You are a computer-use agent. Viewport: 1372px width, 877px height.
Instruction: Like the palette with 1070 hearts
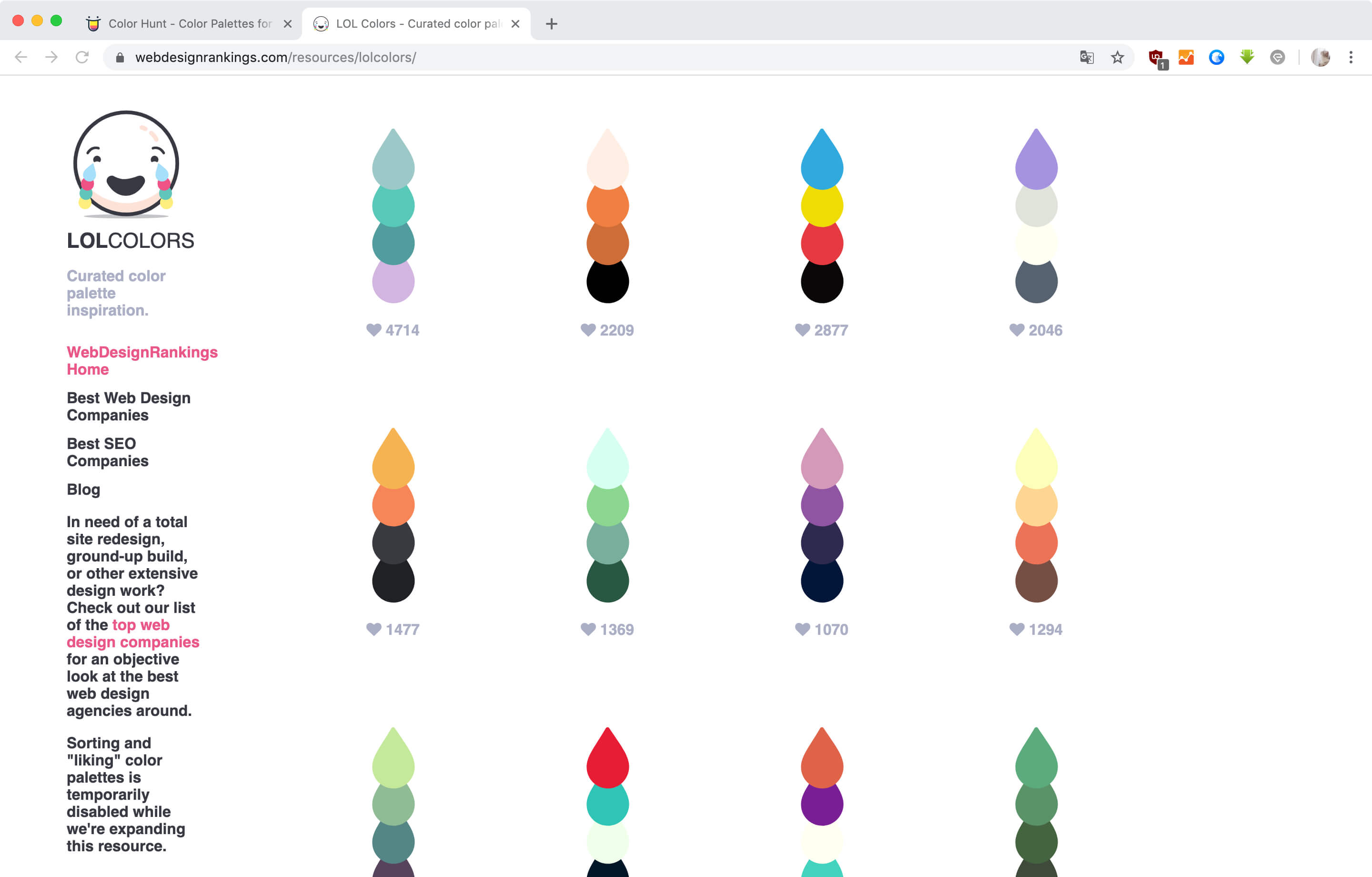[x=802, y=629]
